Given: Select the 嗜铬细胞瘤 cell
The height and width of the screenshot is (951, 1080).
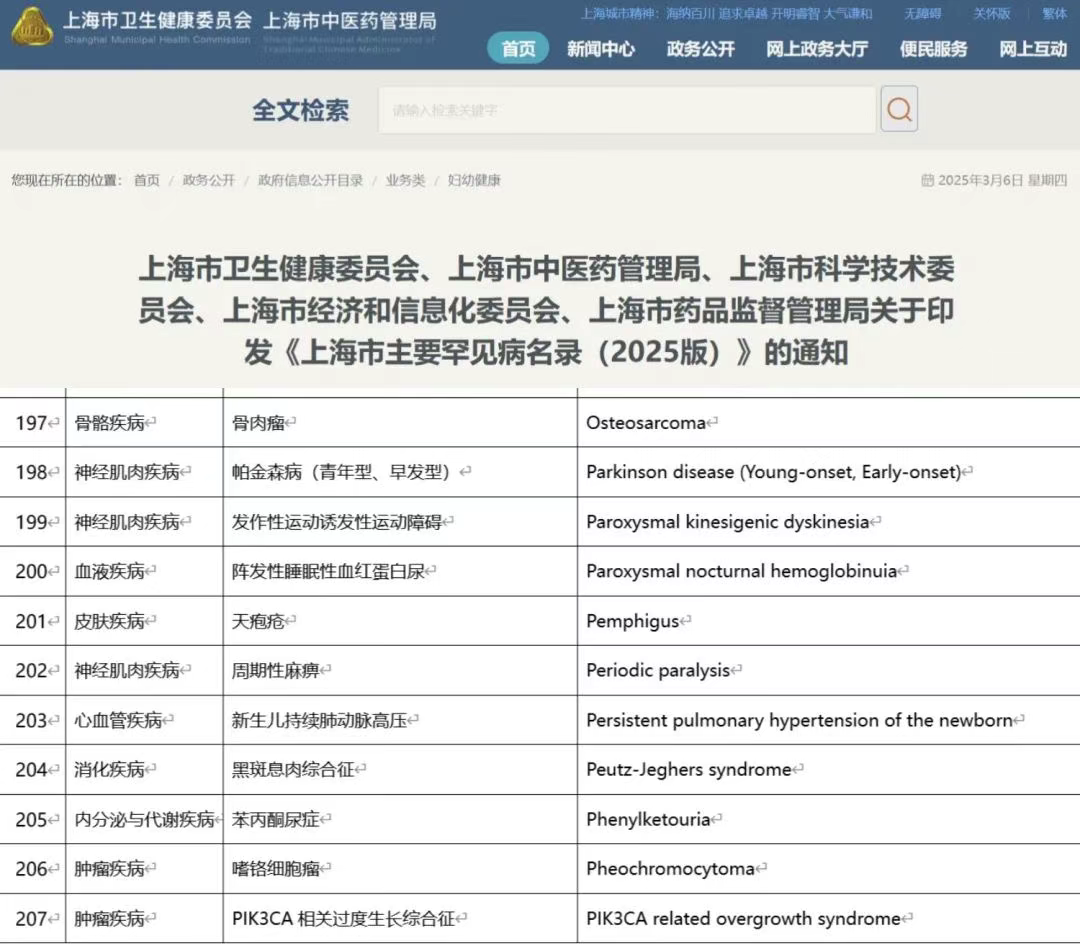Looking at the screenshot, I should (400, 869).
